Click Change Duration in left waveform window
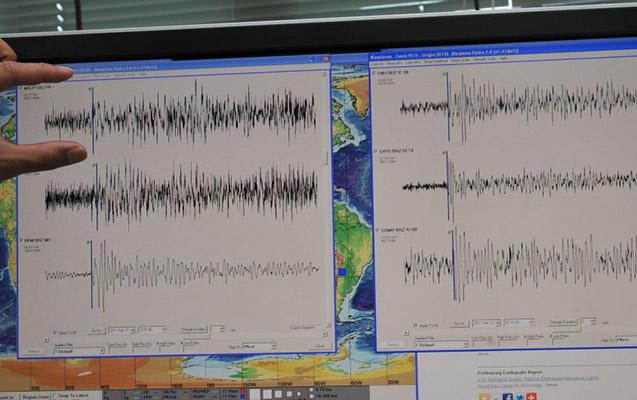The image size is (637, 400). [194, 329]
